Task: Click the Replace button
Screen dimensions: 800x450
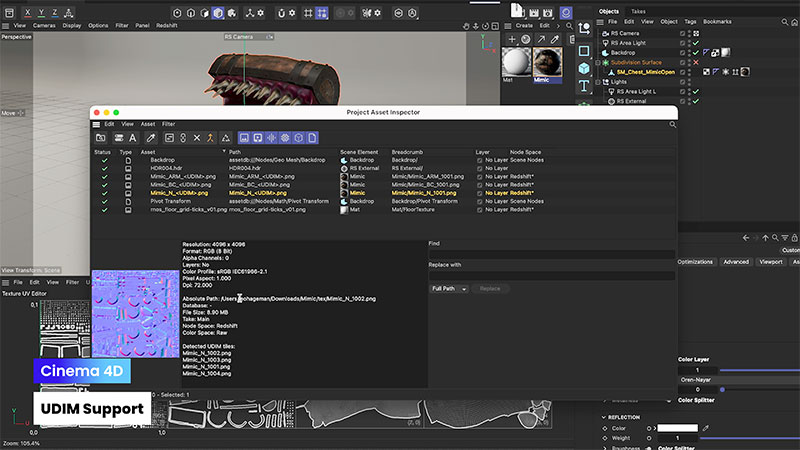Action: click(490, 288)
